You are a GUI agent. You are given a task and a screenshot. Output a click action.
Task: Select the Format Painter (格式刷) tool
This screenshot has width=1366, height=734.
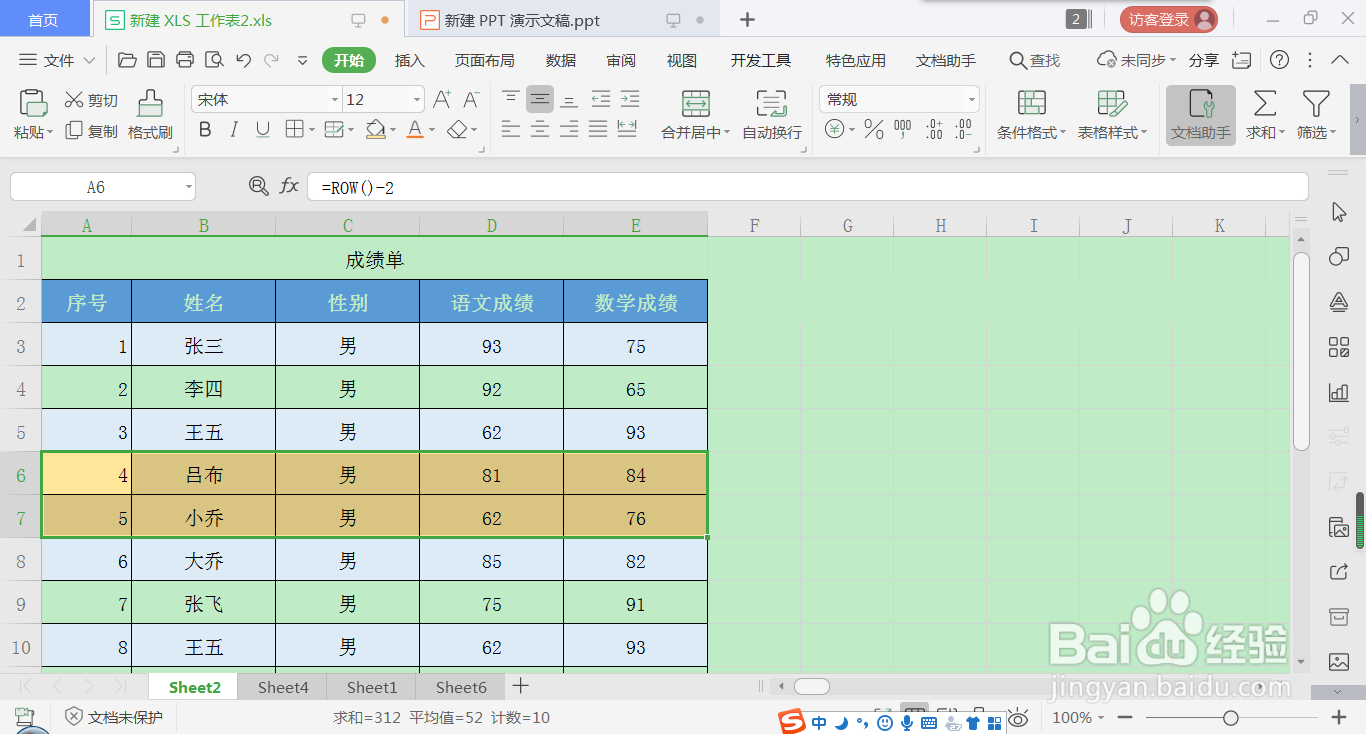coord(150,113)
